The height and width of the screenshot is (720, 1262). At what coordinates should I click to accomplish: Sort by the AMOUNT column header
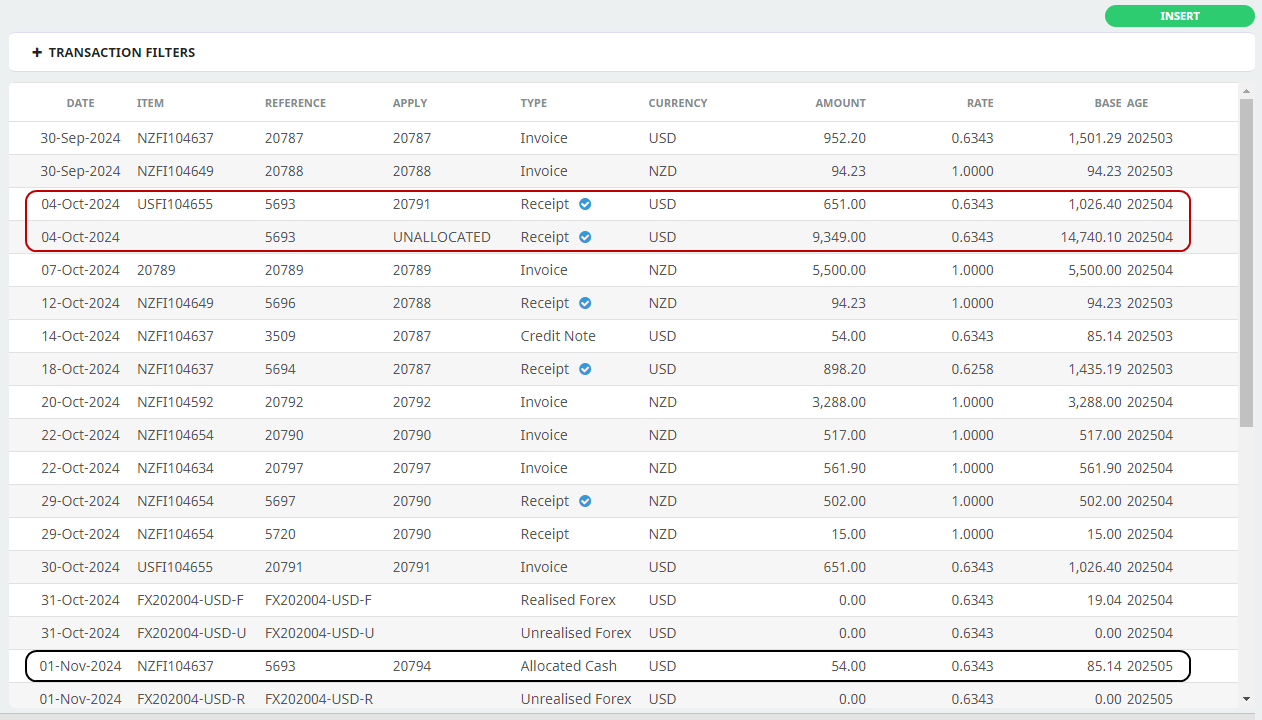click(x=840, y=103)
